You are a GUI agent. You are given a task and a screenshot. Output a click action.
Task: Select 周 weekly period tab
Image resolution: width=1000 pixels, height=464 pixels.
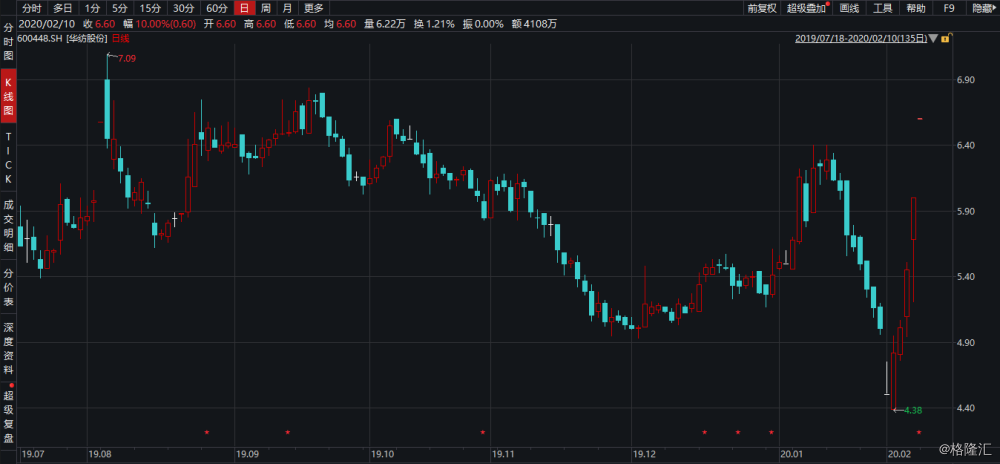pyautogui.click(x=264, y=8)
